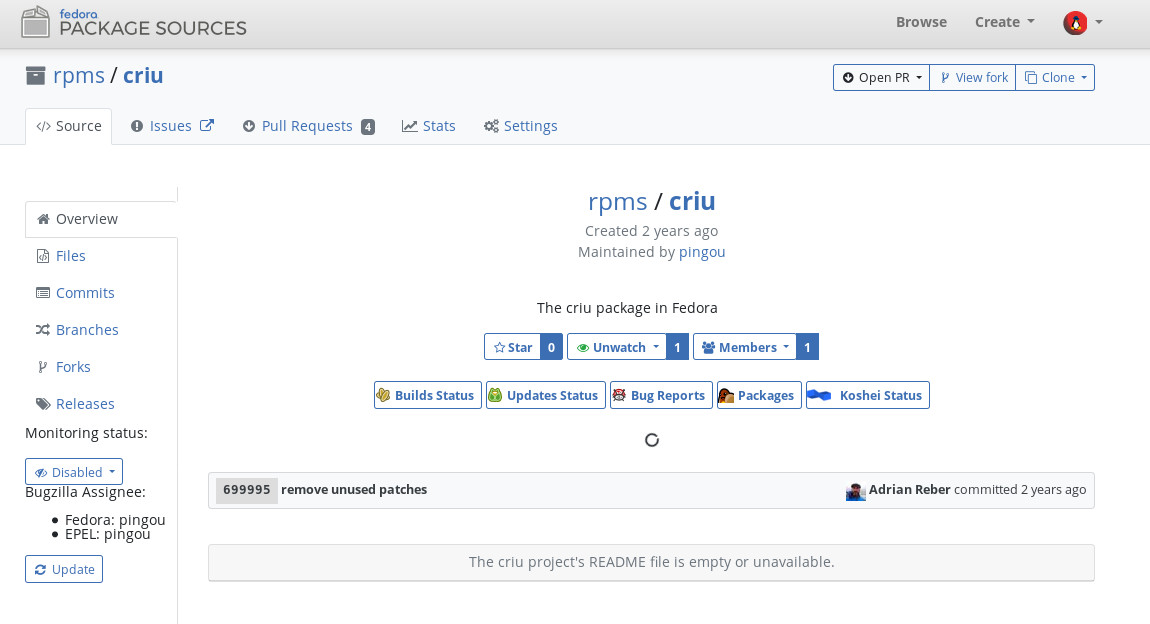Click the Files document icon
Screen dimensions: 1150x624
(43, 256)
